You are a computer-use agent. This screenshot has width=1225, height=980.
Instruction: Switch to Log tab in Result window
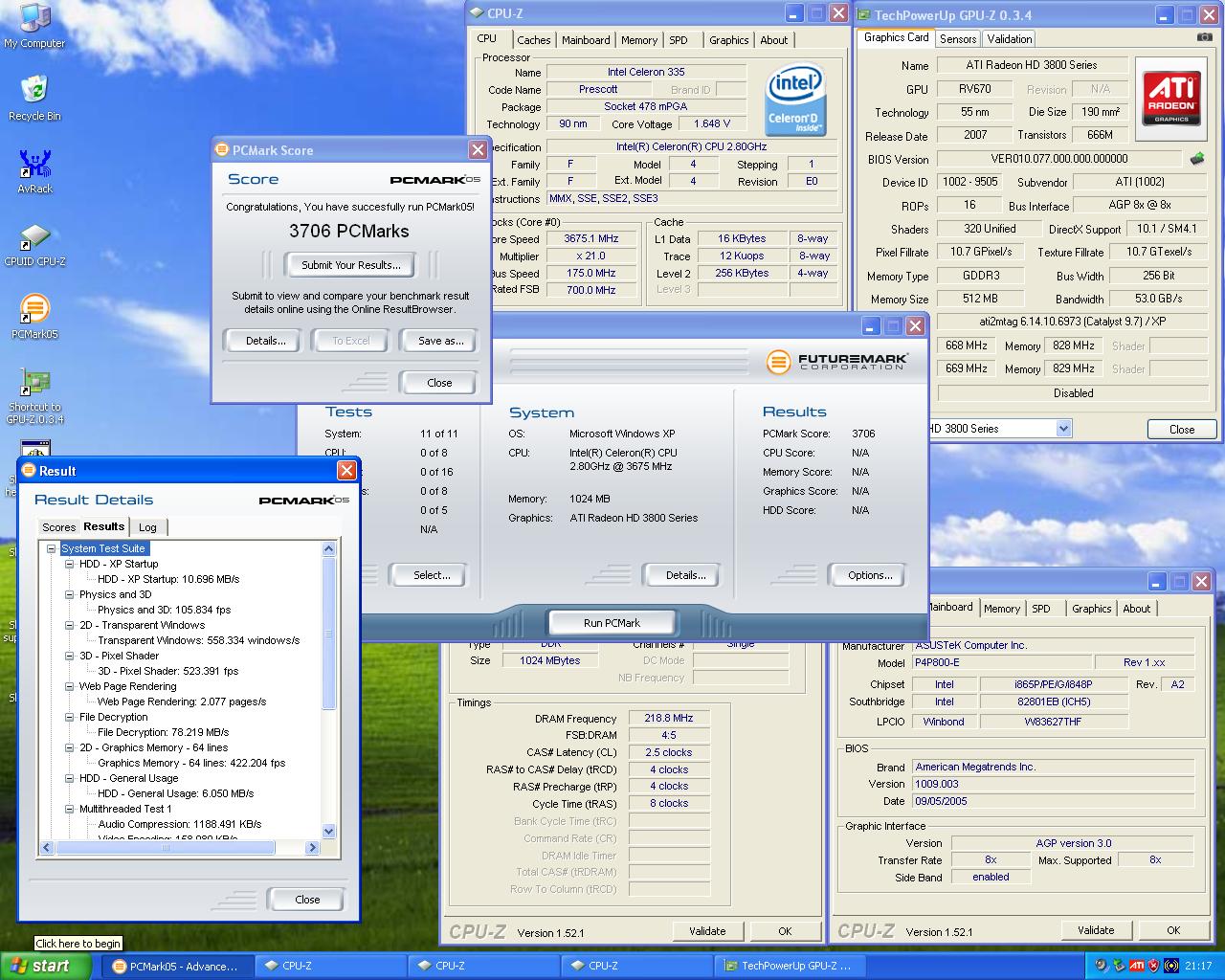point(147,527)
